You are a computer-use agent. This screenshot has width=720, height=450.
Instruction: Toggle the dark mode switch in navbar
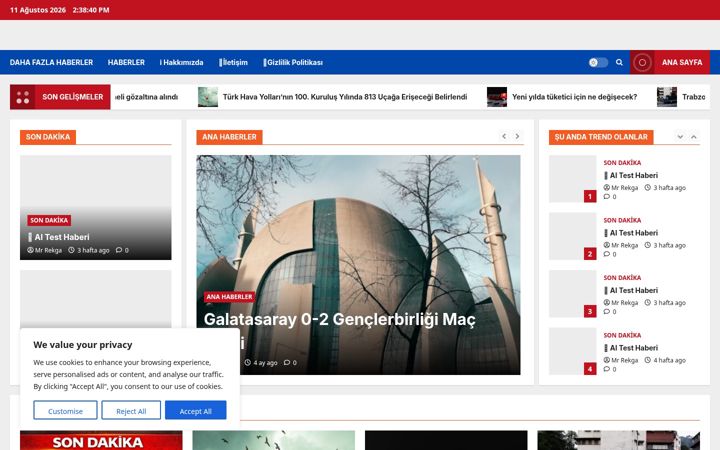[x=598, y=62]
